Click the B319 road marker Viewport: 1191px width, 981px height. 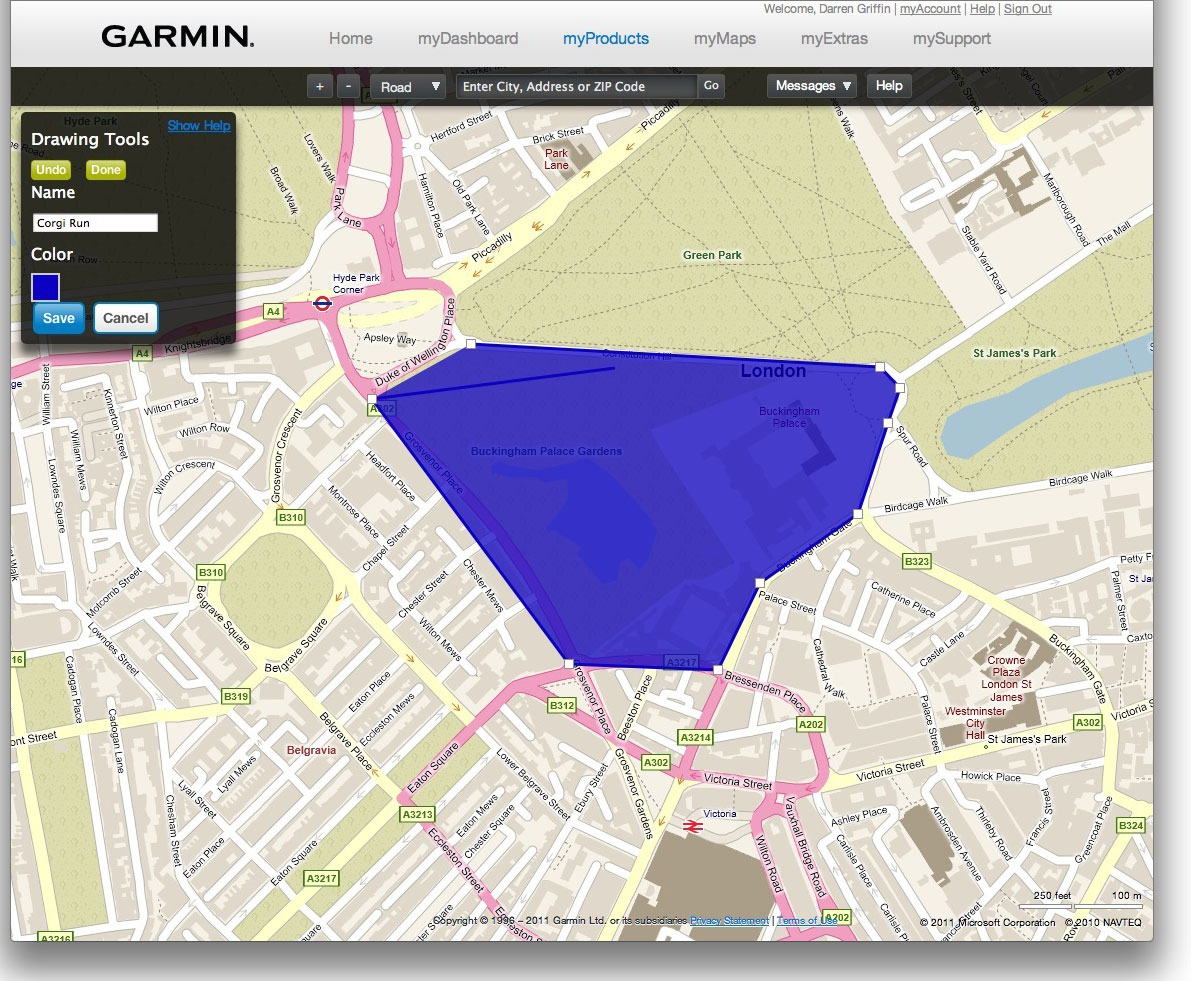coord(235,696)
